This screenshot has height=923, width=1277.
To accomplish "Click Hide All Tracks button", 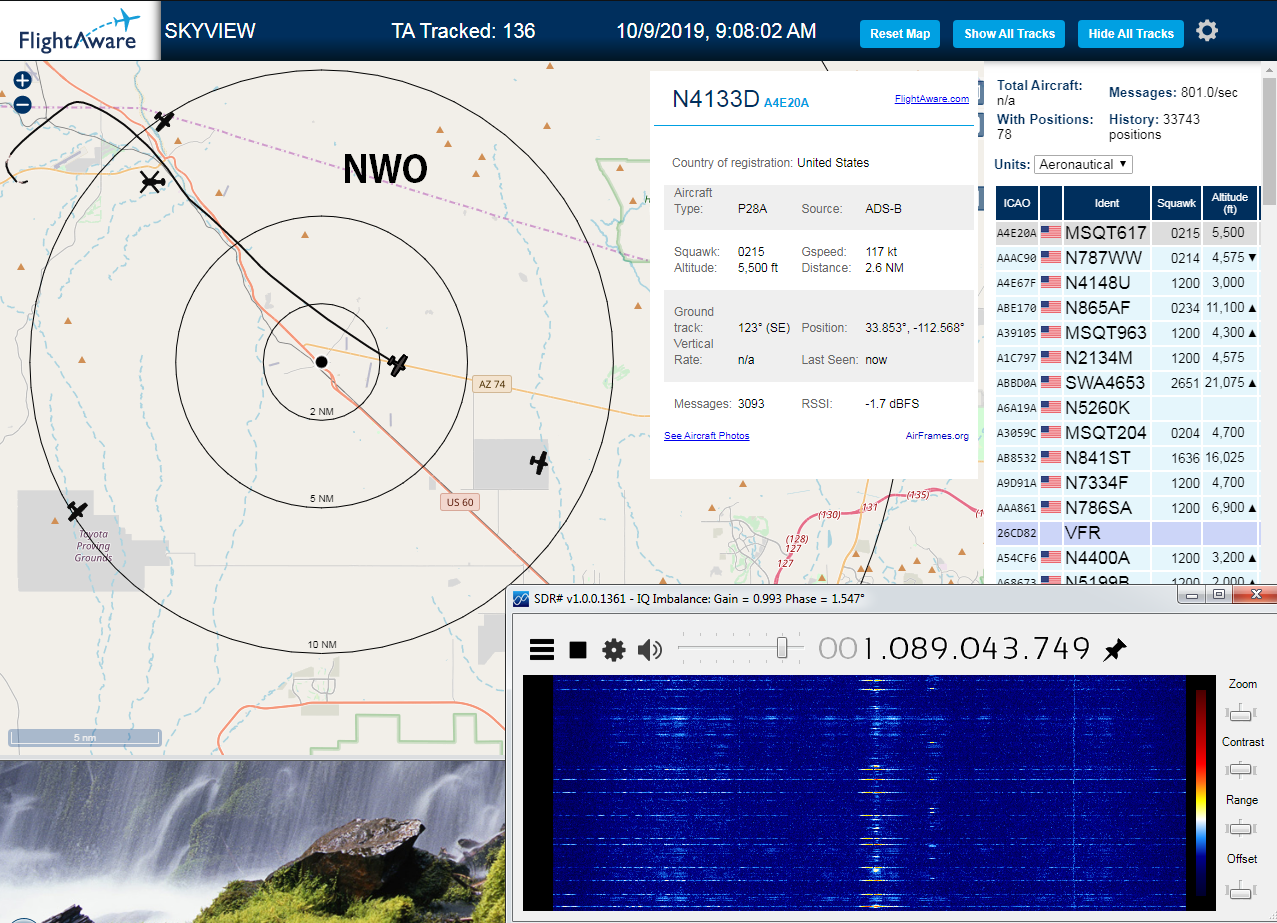I will 1131,33.
